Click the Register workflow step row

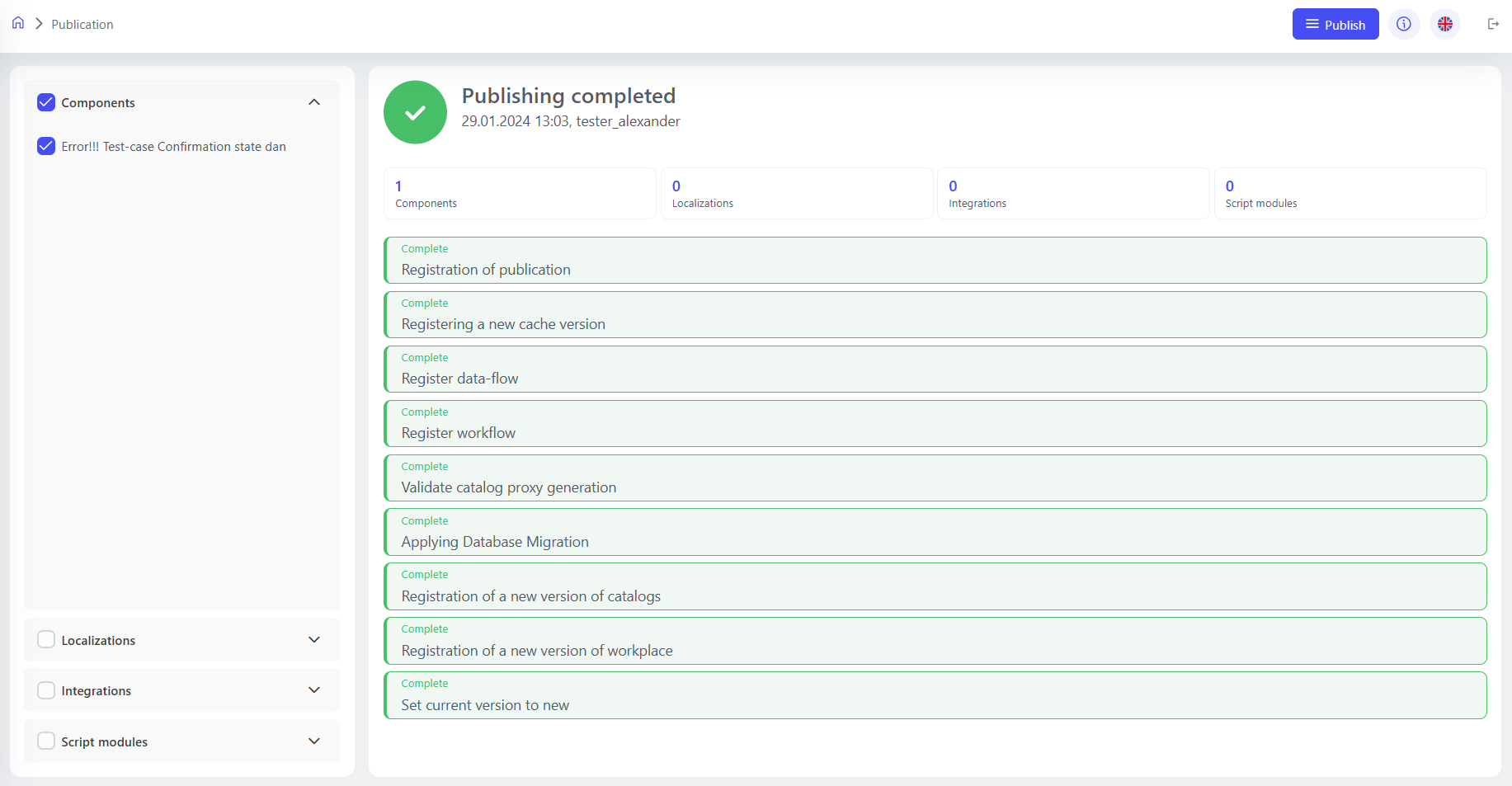click(x=935, y=424)
